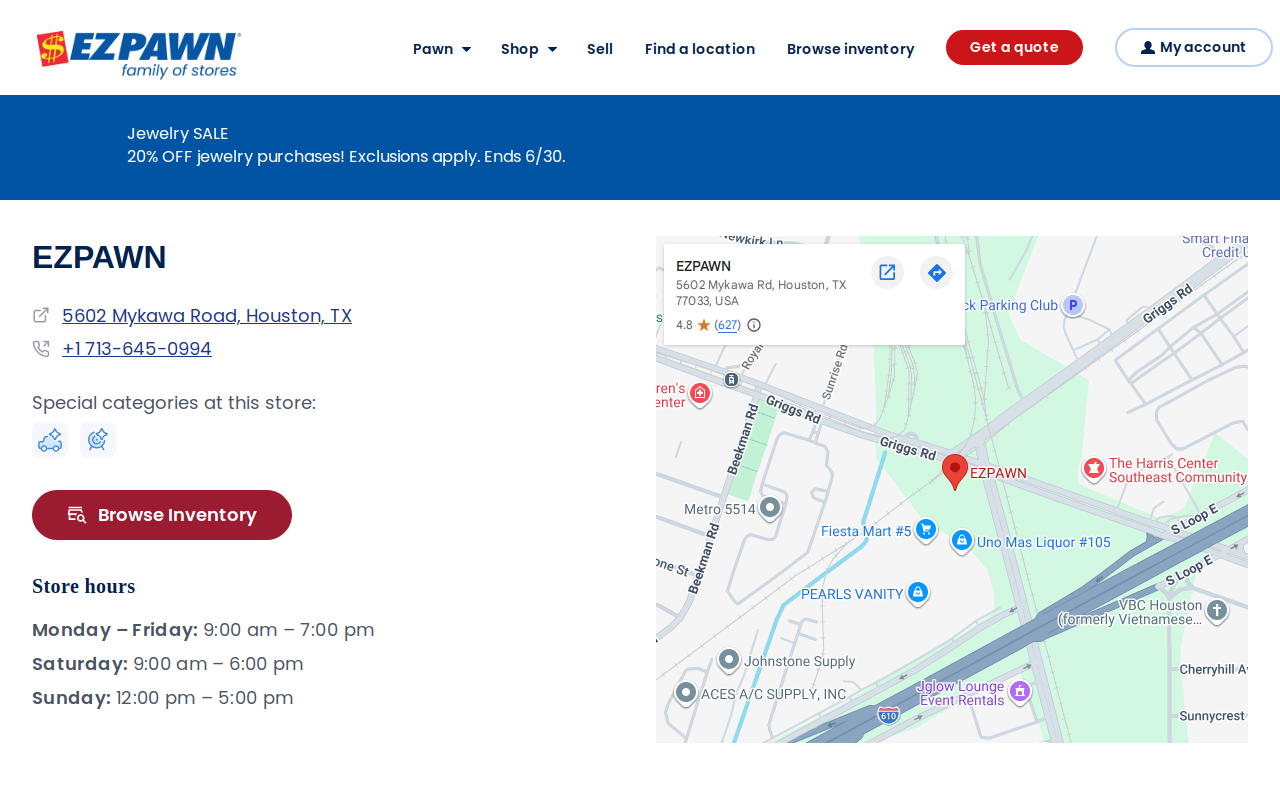
Task: Open larger map via external-link icon
Action: click(x=887, y=272)
